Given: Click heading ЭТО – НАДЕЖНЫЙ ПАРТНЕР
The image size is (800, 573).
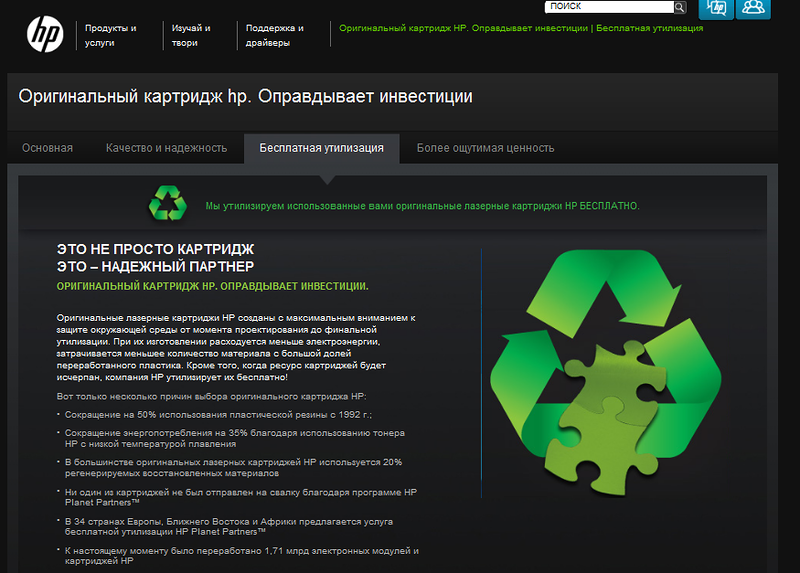Looking at the screenshot, I should 155,266.
